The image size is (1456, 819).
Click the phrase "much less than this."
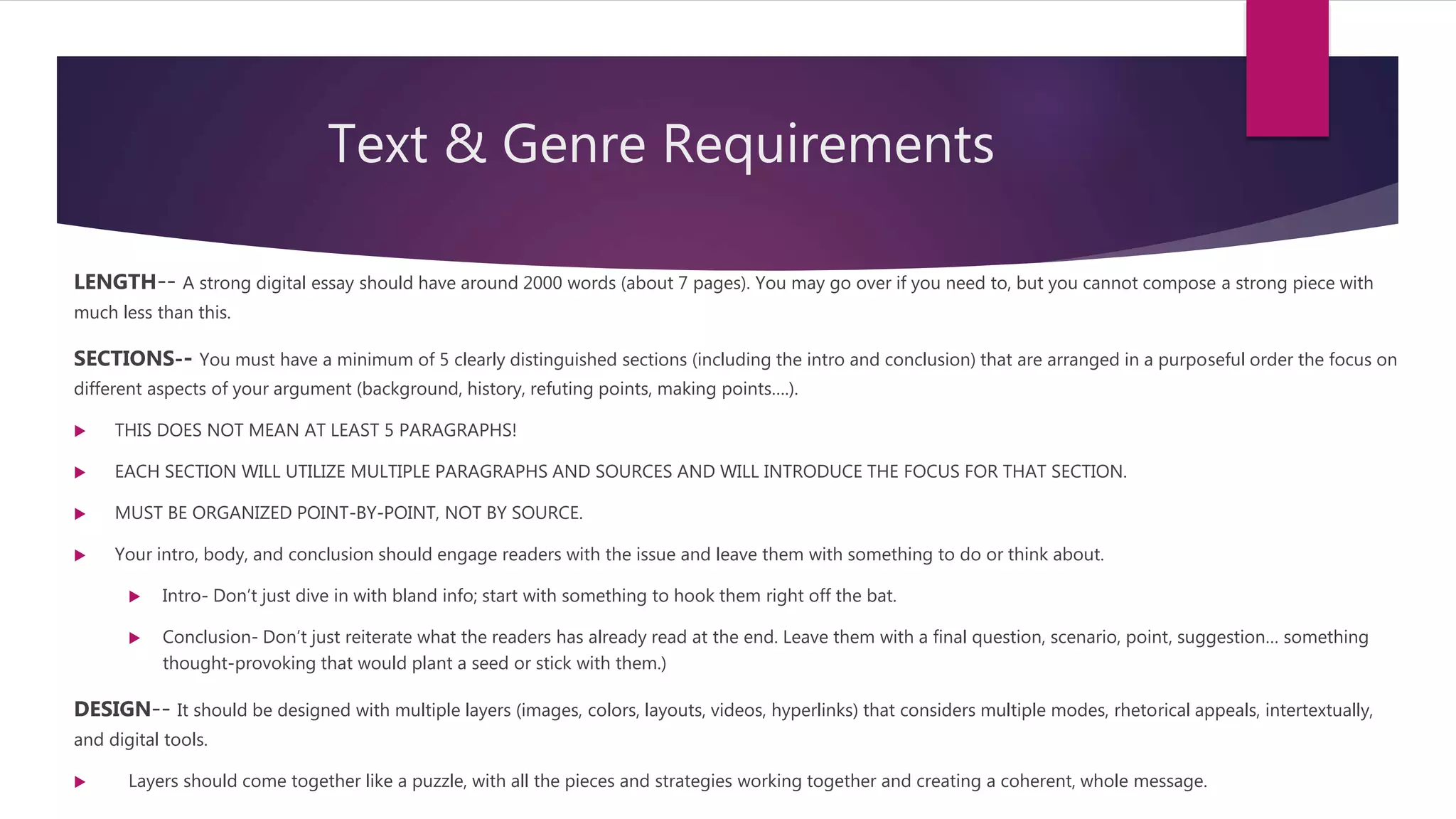[x=152, y=313]
